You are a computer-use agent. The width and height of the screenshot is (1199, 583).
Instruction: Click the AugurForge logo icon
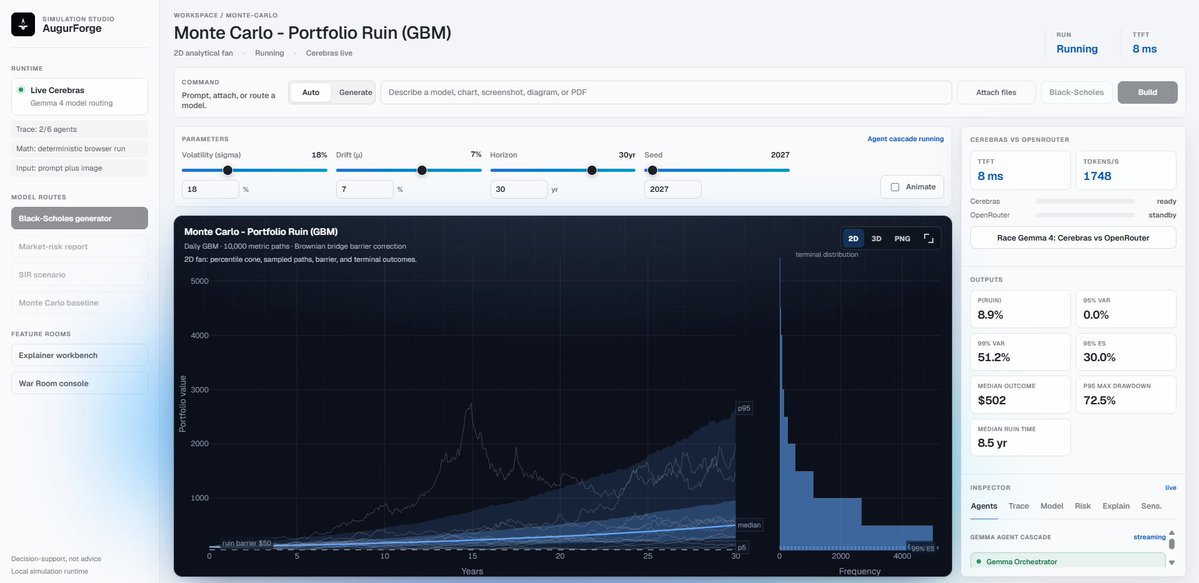pyautogui.click(x=23, y=24)
